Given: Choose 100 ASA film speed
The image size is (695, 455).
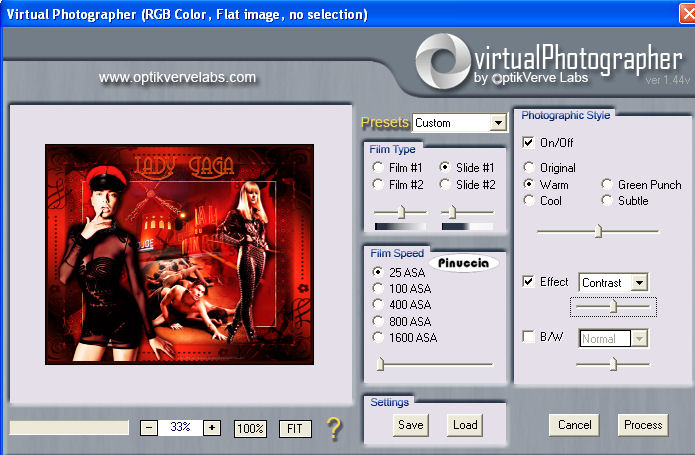Looking at the screenshot, I should pos(378,288).
